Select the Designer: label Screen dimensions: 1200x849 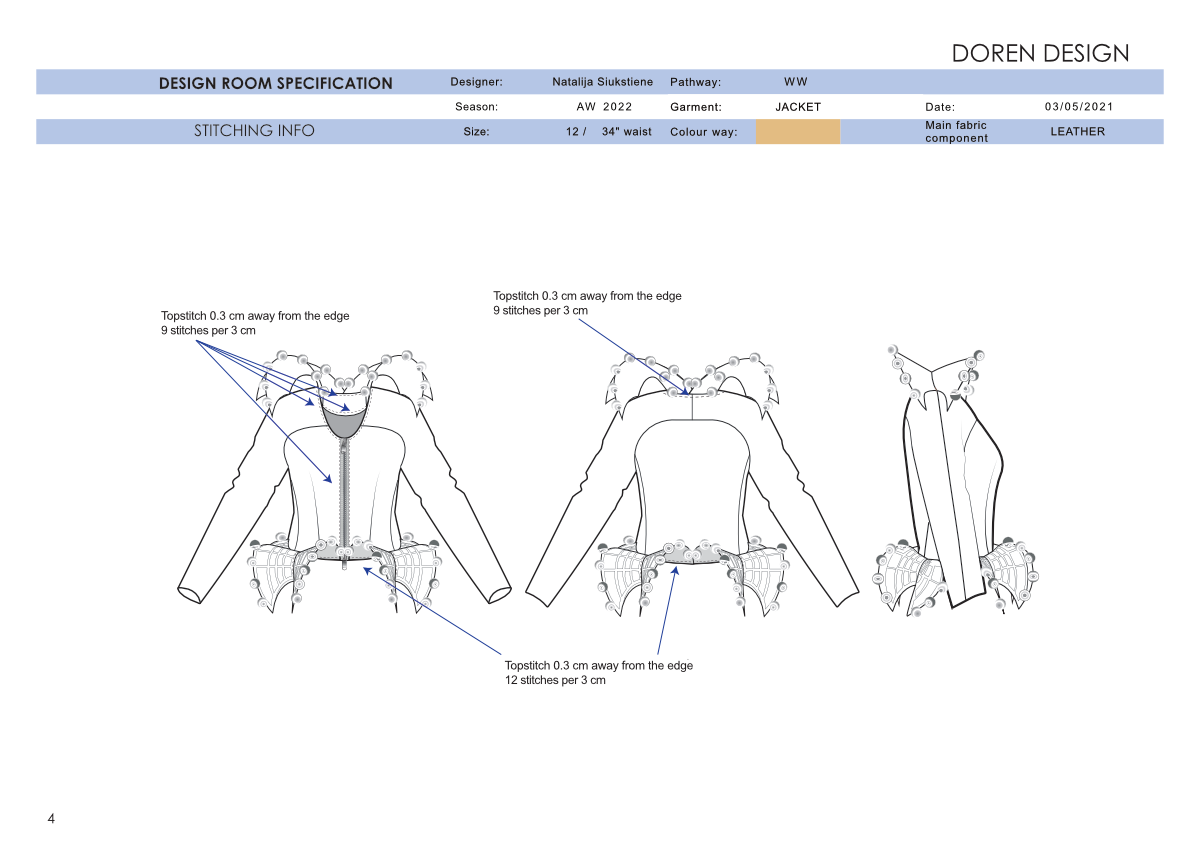coord(476,82)
